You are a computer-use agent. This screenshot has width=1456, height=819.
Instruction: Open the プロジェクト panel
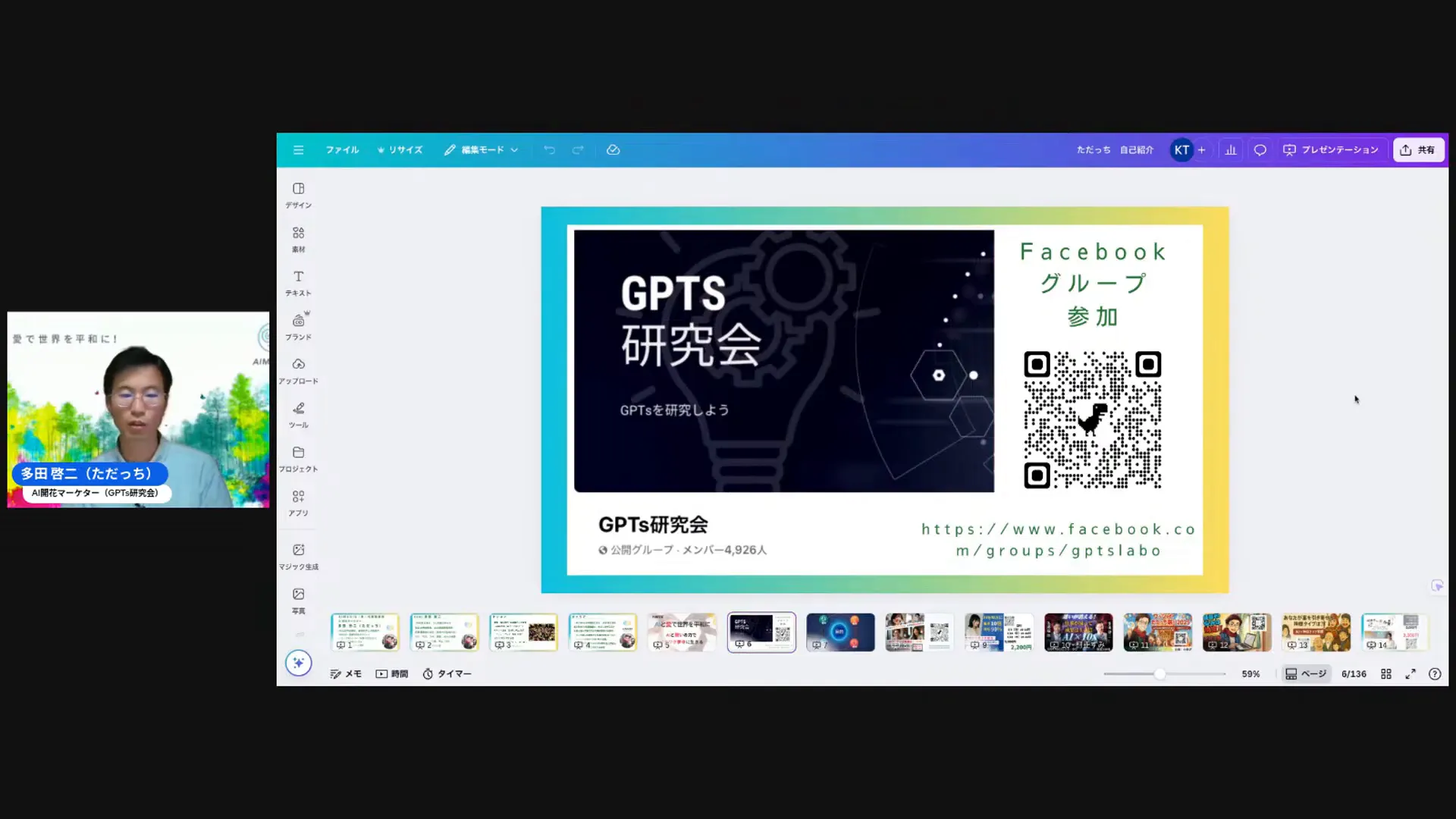point(298,459)
